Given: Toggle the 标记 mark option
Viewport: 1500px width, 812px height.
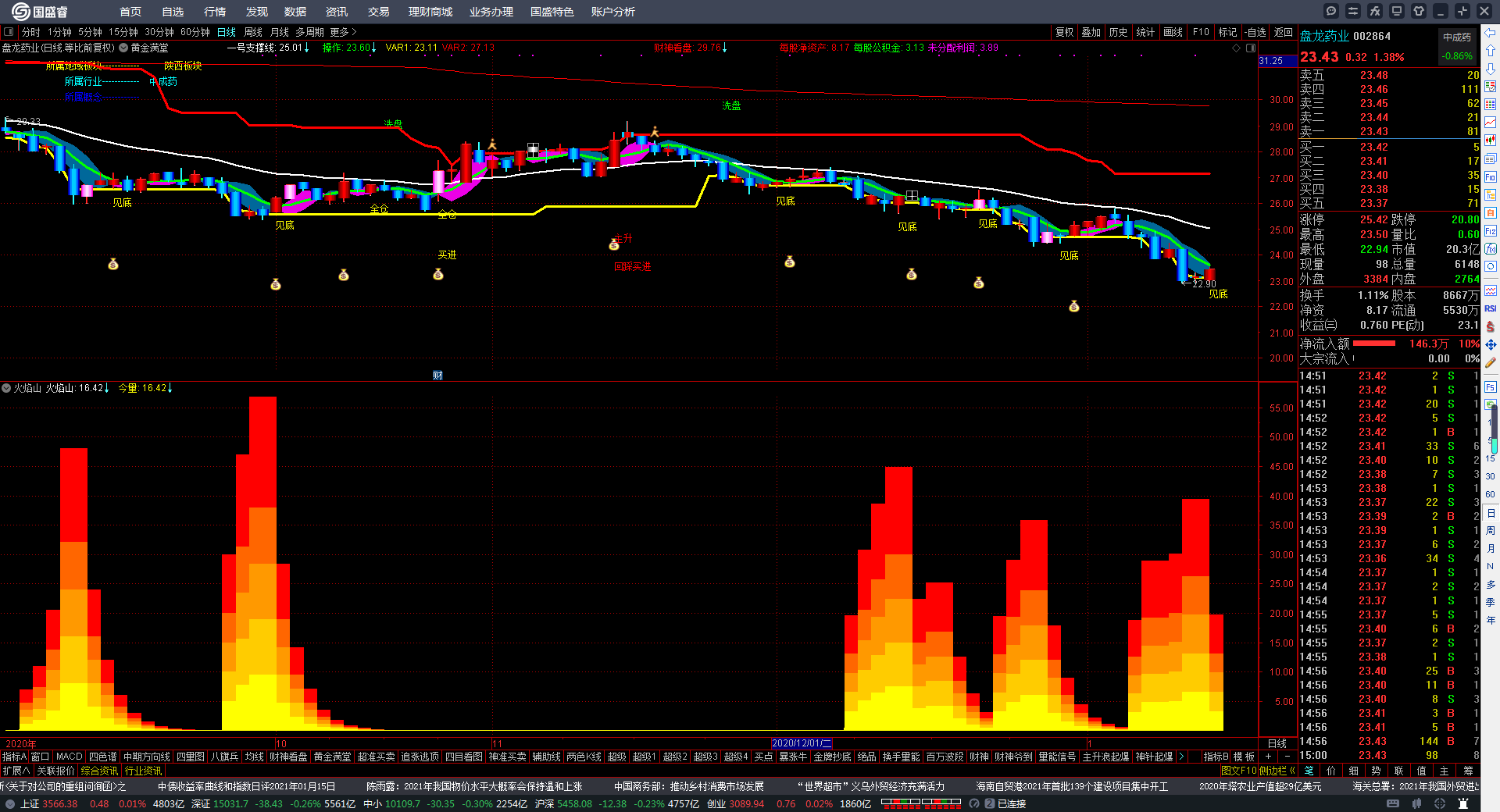Looking at the screenshot, I should (x=1227, y=32).
